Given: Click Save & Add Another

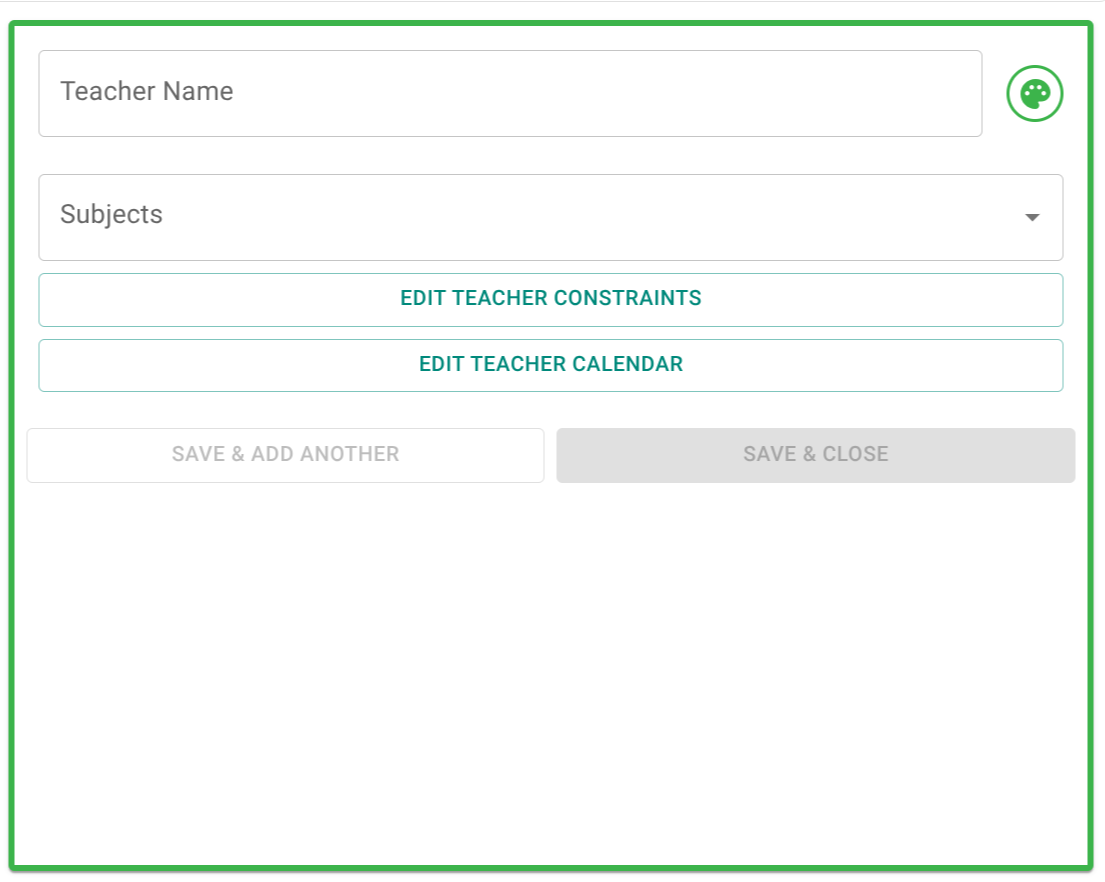Looking at the screenshot, I should 285,455.
